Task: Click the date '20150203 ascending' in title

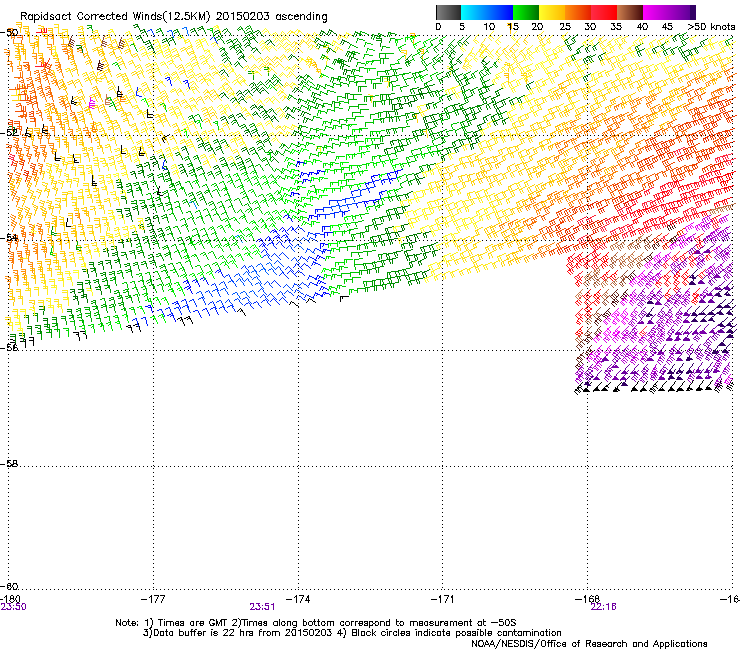Action: [x=271, y=17]
